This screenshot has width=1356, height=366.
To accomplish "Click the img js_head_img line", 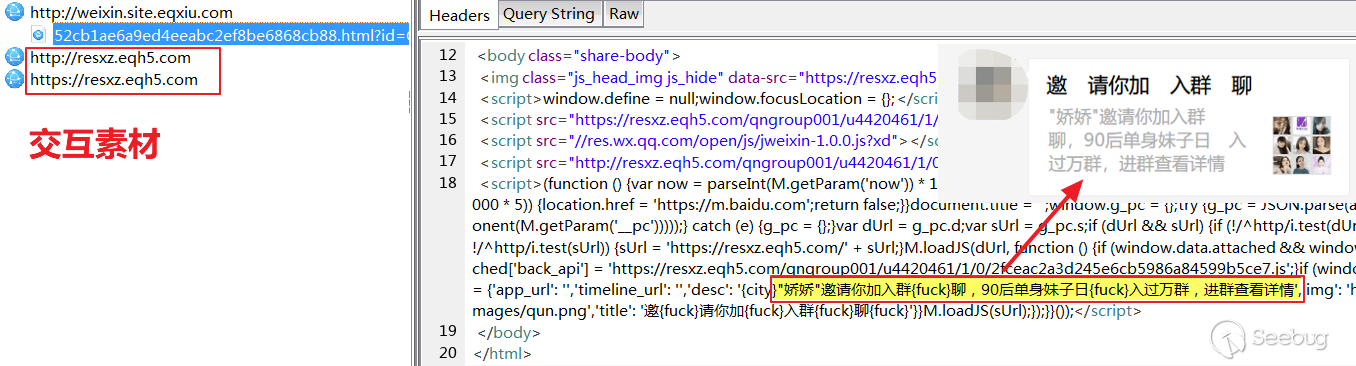I will (x=707, y=77).
